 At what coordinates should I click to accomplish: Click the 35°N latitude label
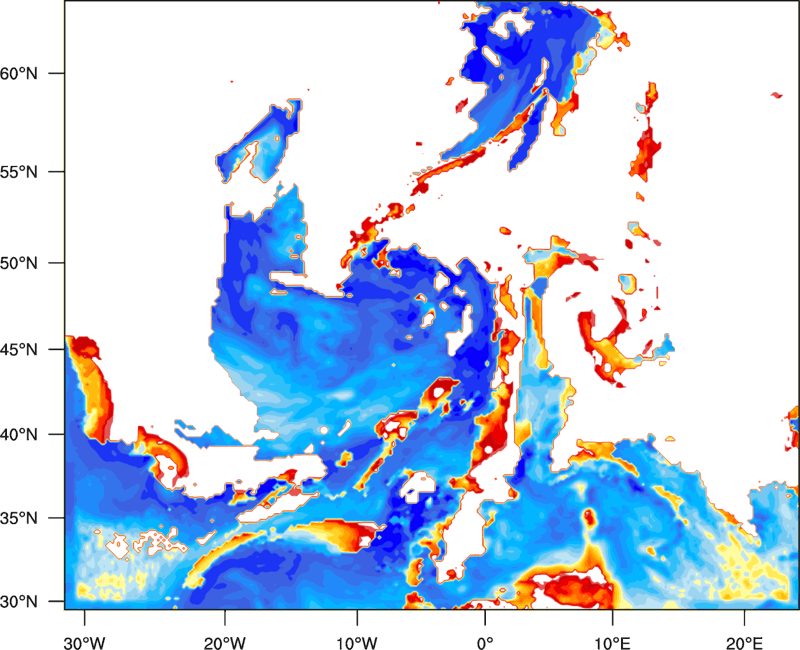19,518
